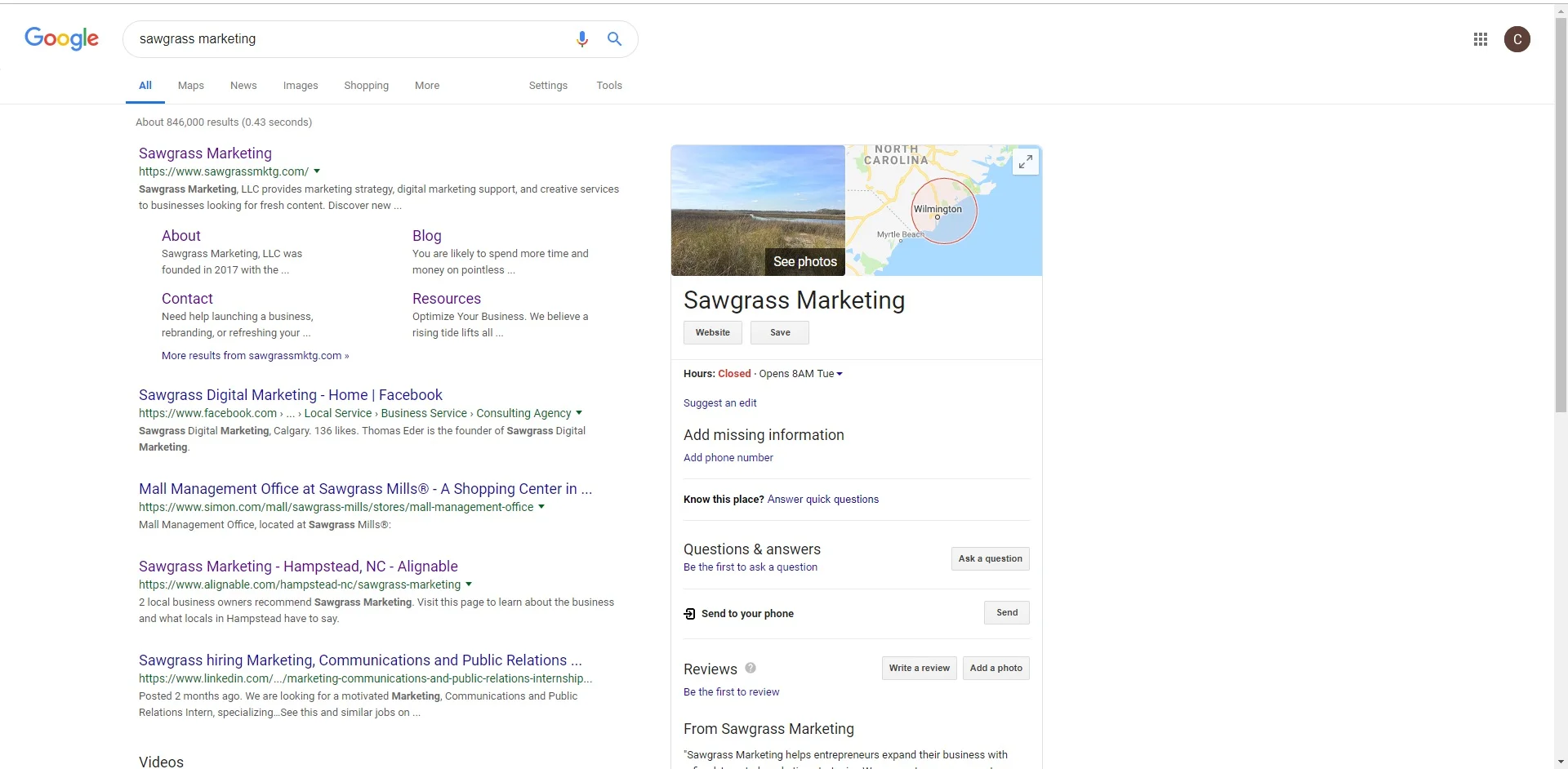1568x769 pixels.
Task: Click the Website button in knowledge panel
Action: 713,333
